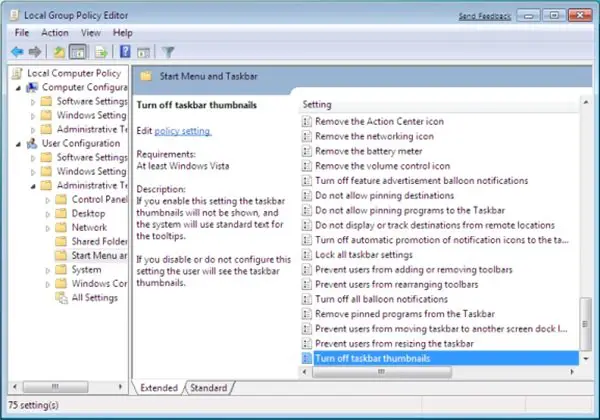600x420 pixels.
Task: Toggle the Show/Hide Action Pane icon
Action: coord(143,52)
